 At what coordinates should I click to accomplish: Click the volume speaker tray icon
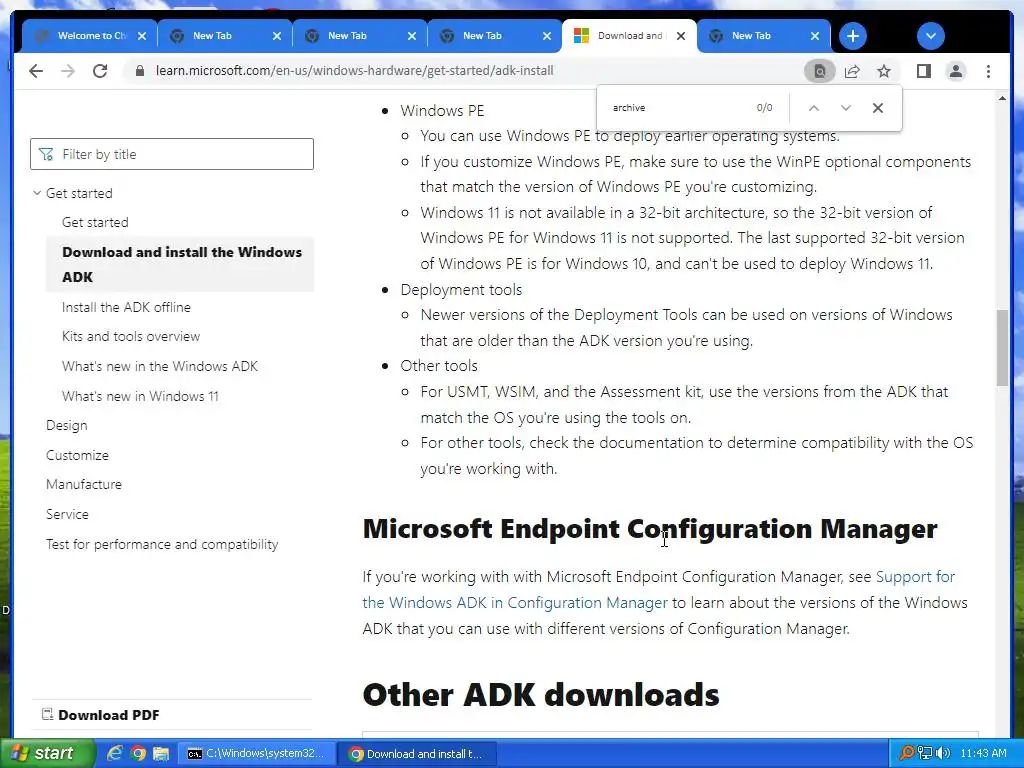pyautogui.click(x=942, y=753)
